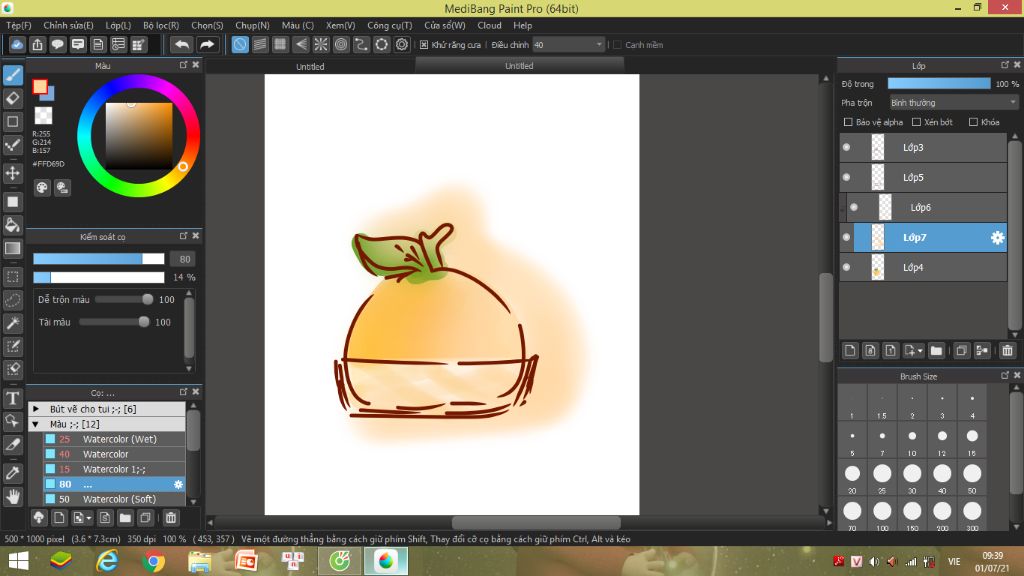1024x576 pixels.
Task: Collapse the Màu ;-; [12] brush group
Action: pyautogui.click(x=37, y=424)
